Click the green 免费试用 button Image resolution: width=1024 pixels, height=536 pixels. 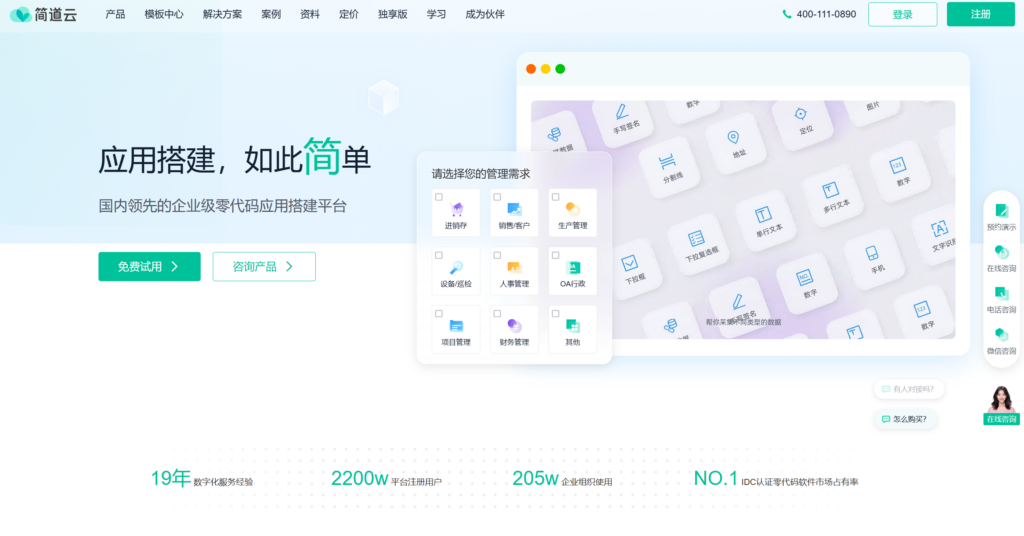149,267
